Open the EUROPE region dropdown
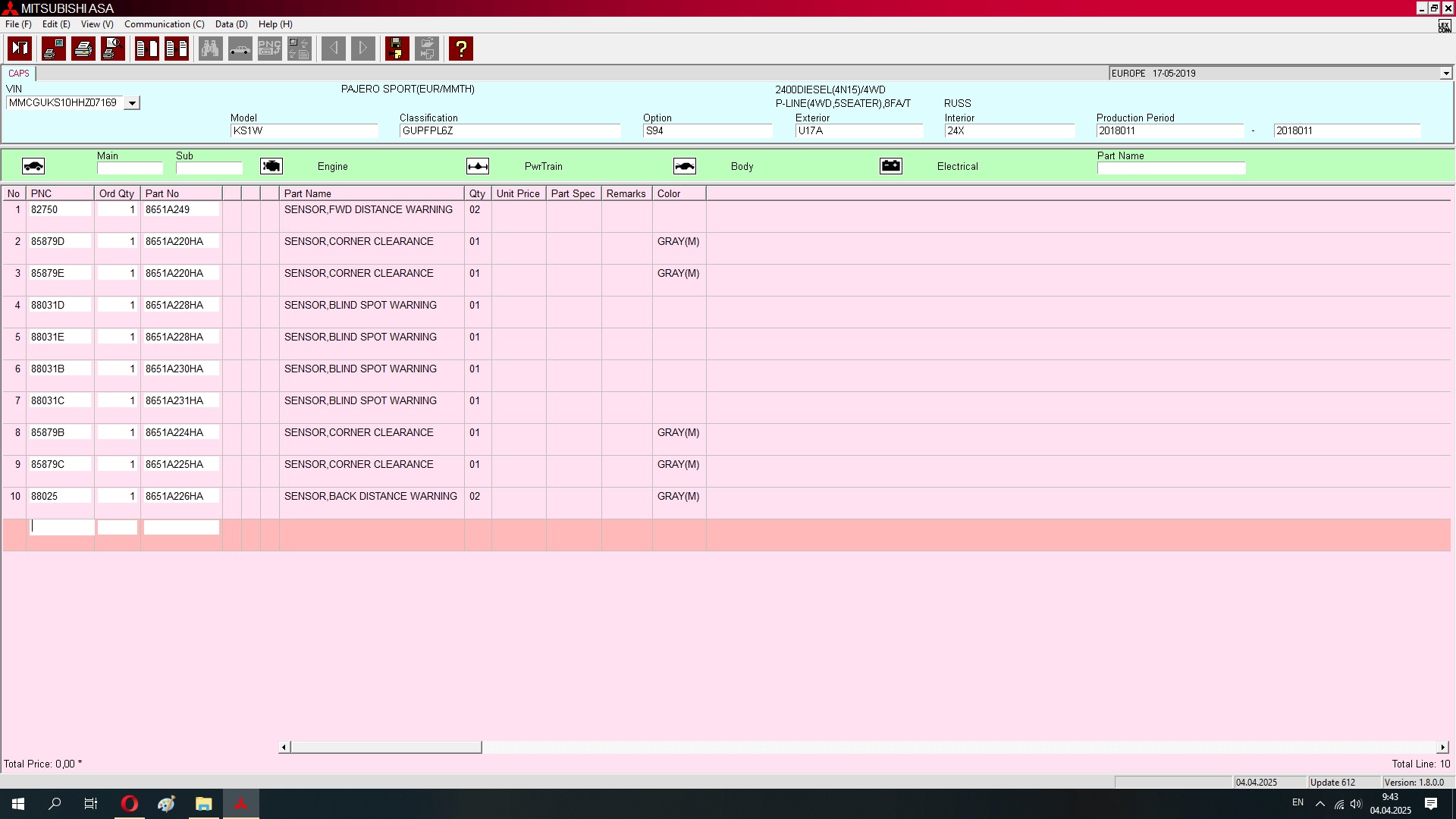1456x819 pixels. click(1445, 74)
